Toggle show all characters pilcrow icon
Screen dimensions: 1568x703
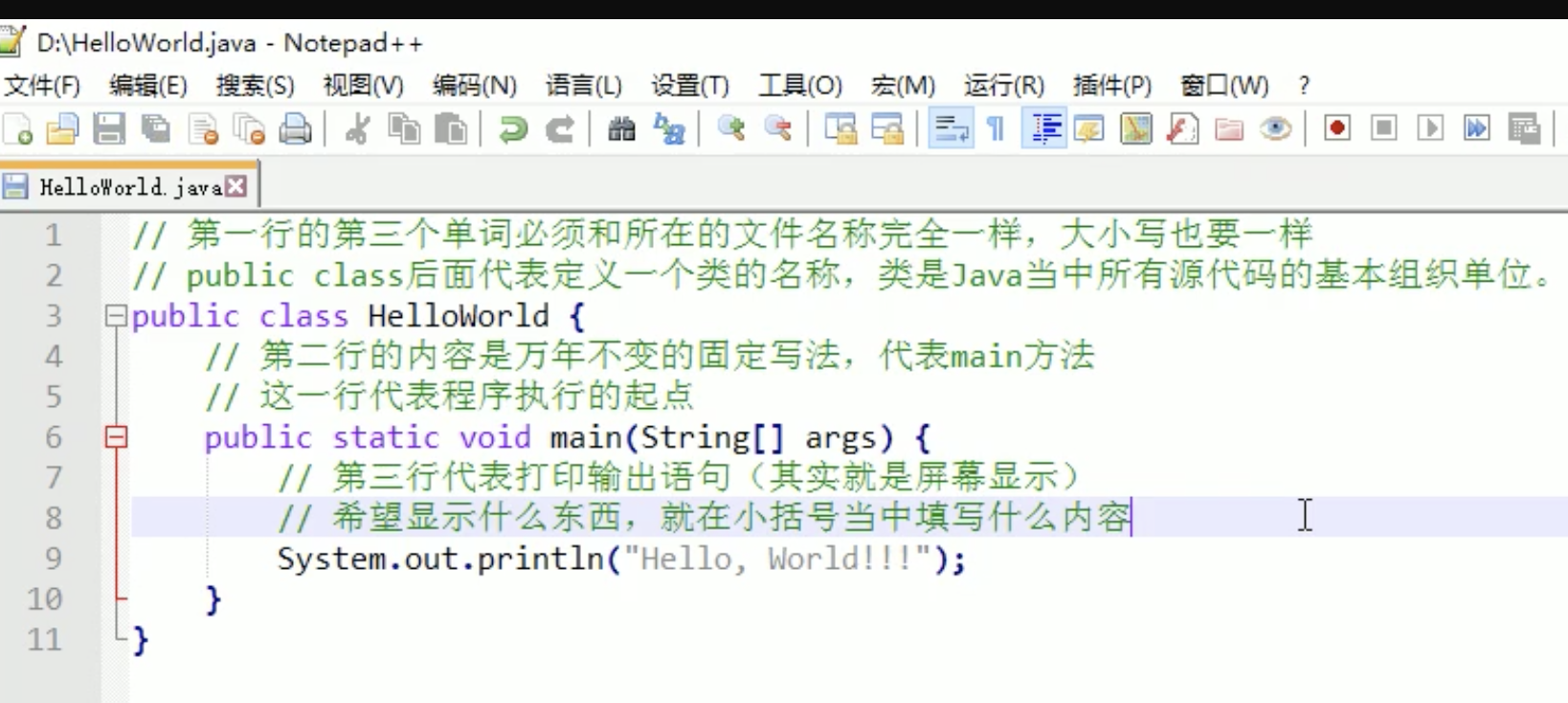pyautogui.click(x=997, y=128)
